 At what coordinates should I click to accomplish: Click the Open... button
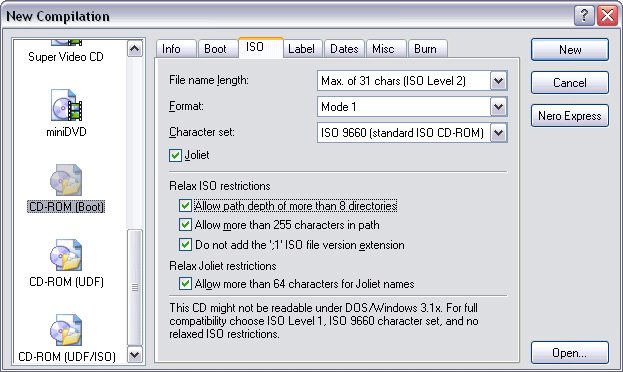(x=570, y=353)
